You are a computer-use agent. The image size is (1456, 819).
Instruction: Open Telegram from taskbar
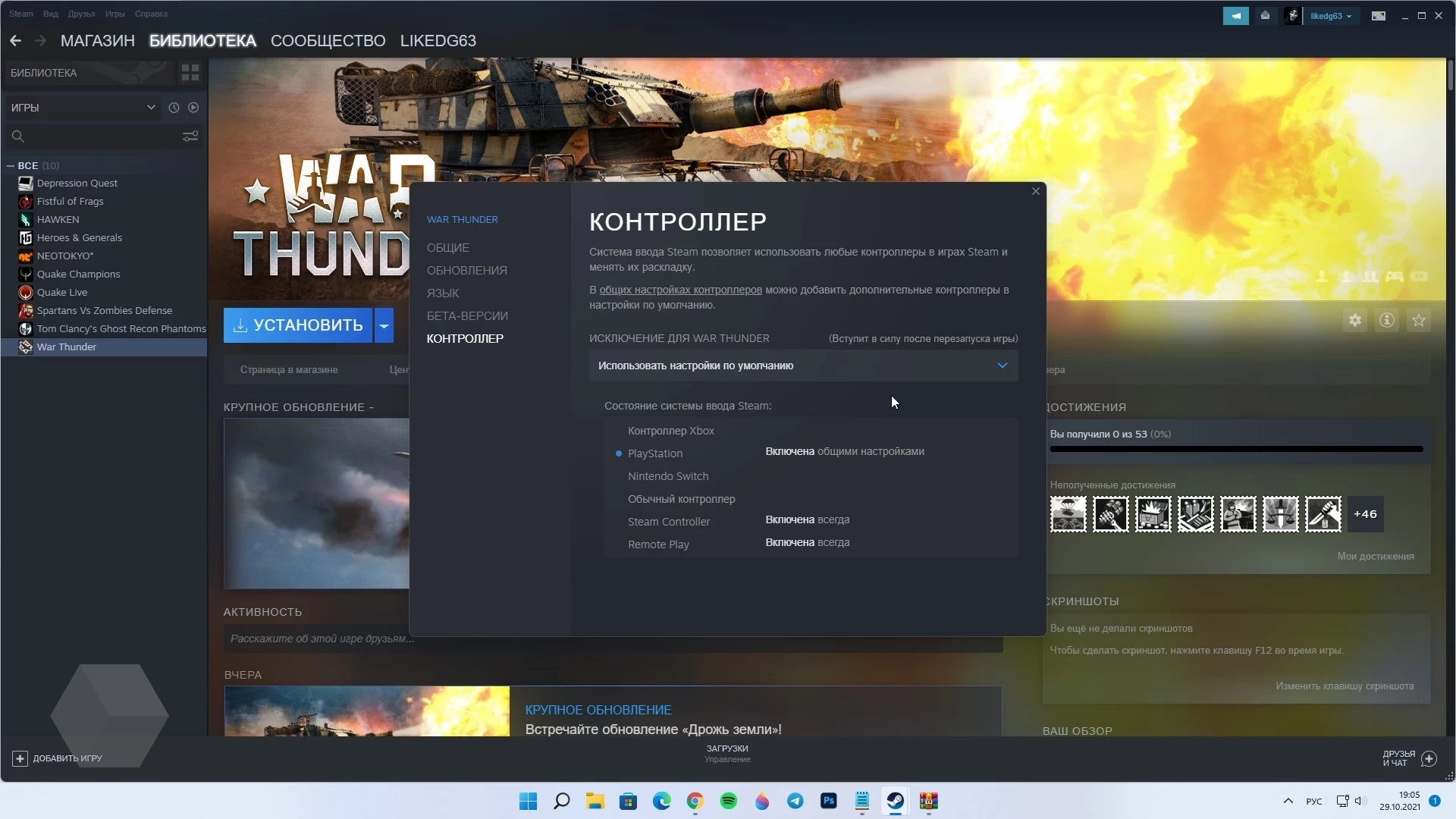pos(795,801)
